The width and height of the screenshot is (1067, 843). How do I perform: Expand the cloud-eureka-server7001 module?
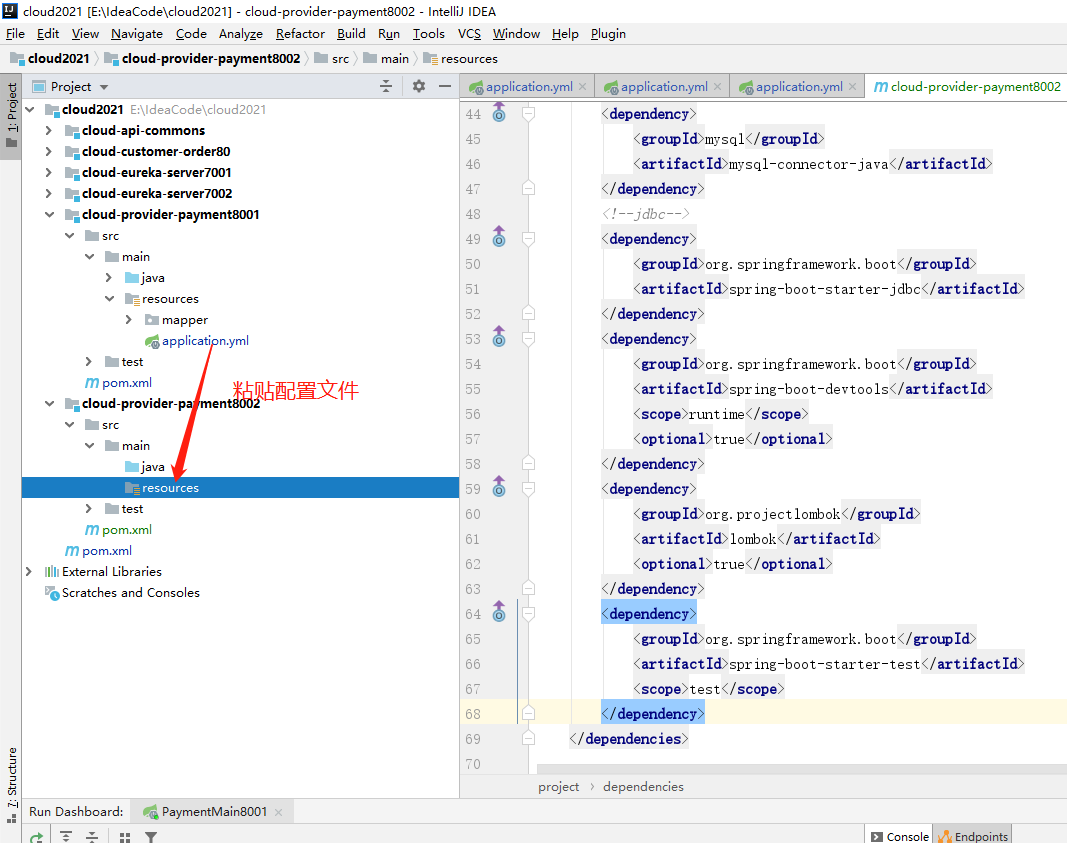48,172
